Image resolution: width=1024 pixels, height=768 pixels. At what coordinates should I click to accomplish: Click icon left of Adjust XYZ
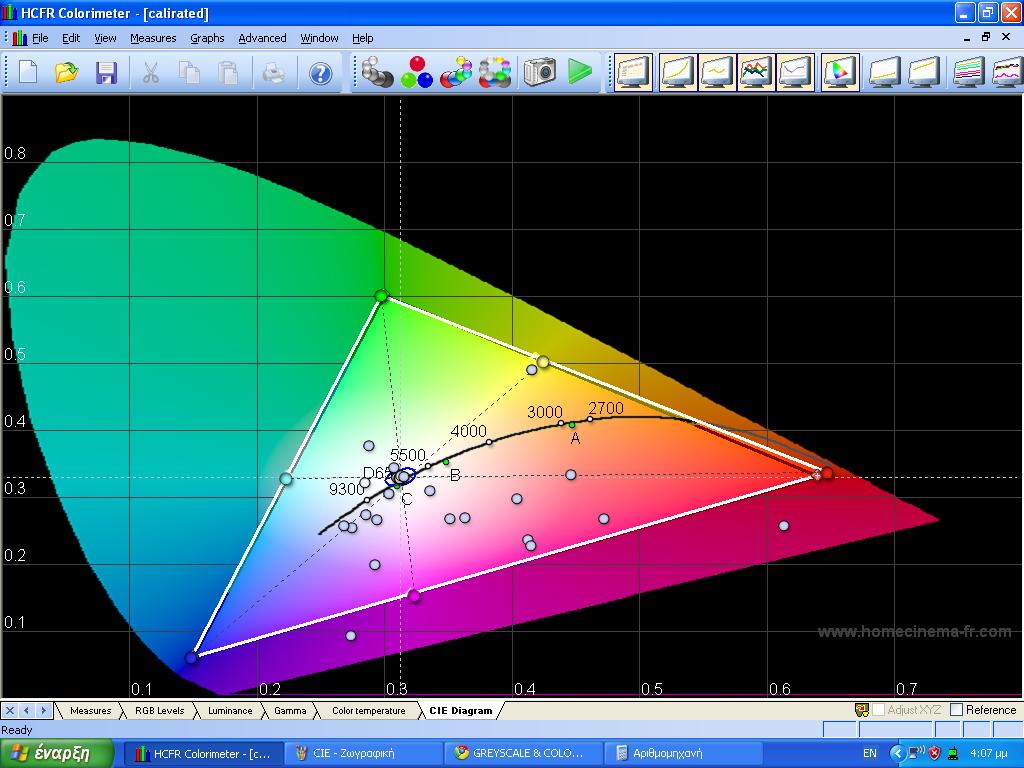click(862, 710)
